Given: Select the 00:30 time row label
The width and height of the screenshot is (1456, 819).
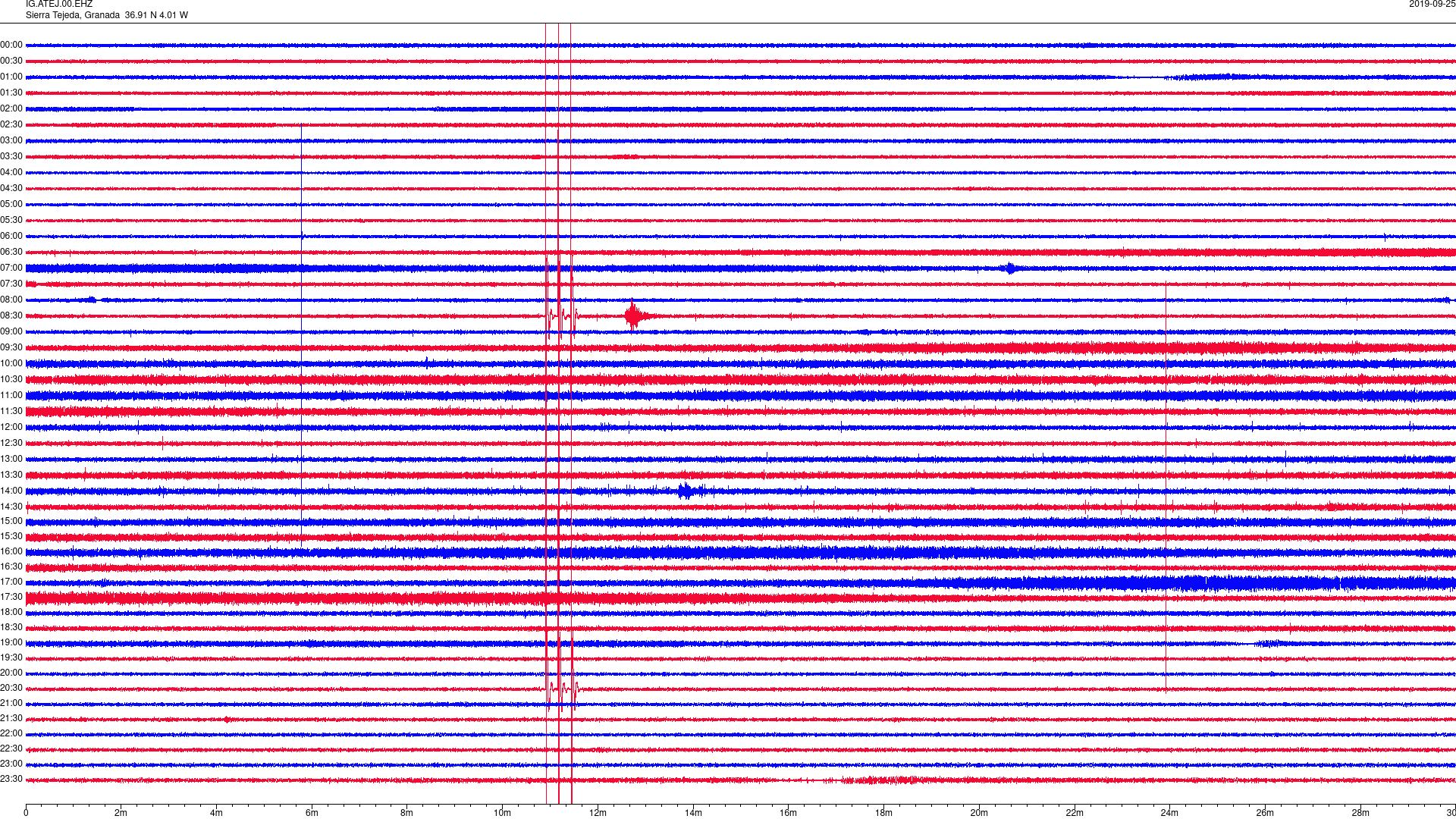Looking at the screenshot, I should pyautogui.click(x=11, y=61).
